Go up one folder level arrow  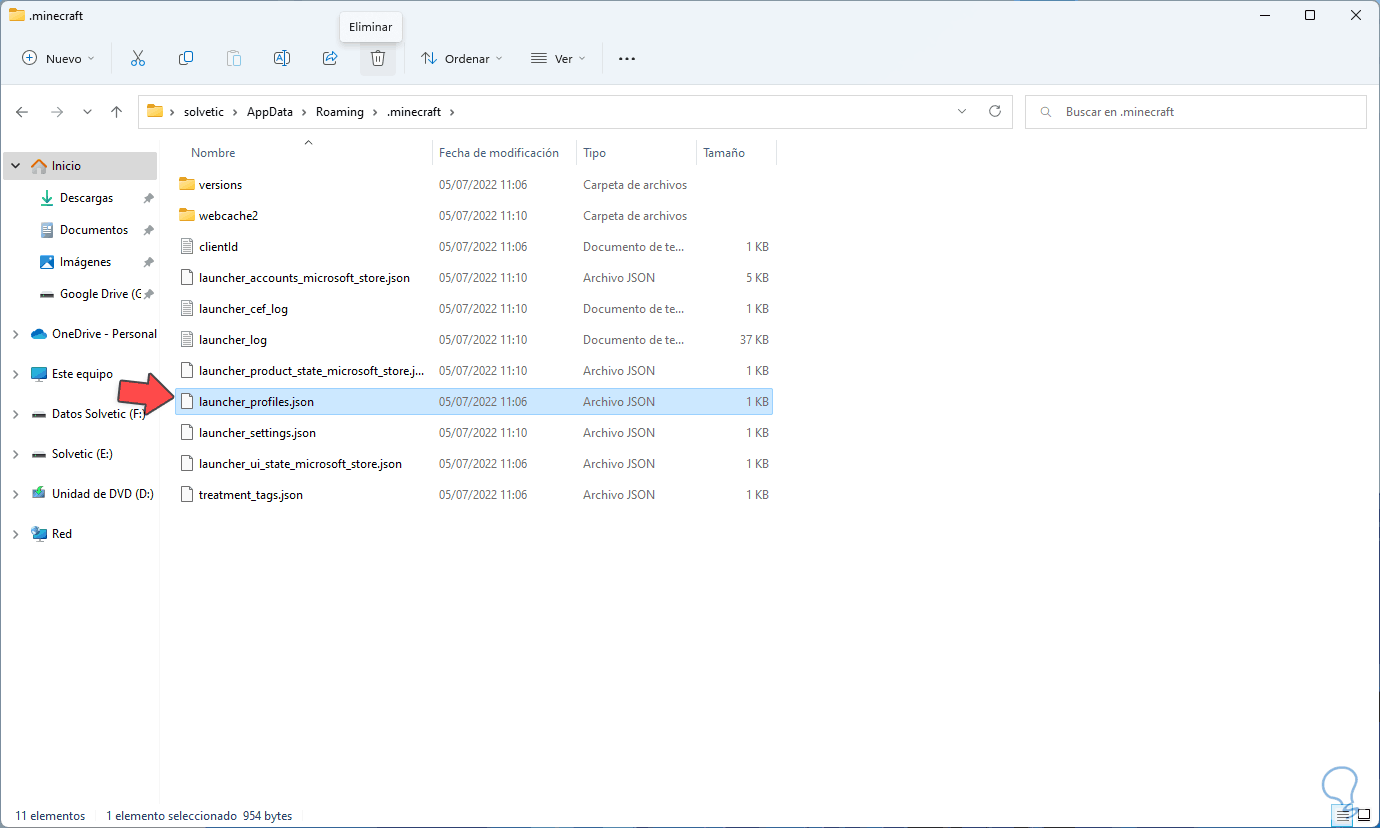pyautogui.click(x=117, y=112)
